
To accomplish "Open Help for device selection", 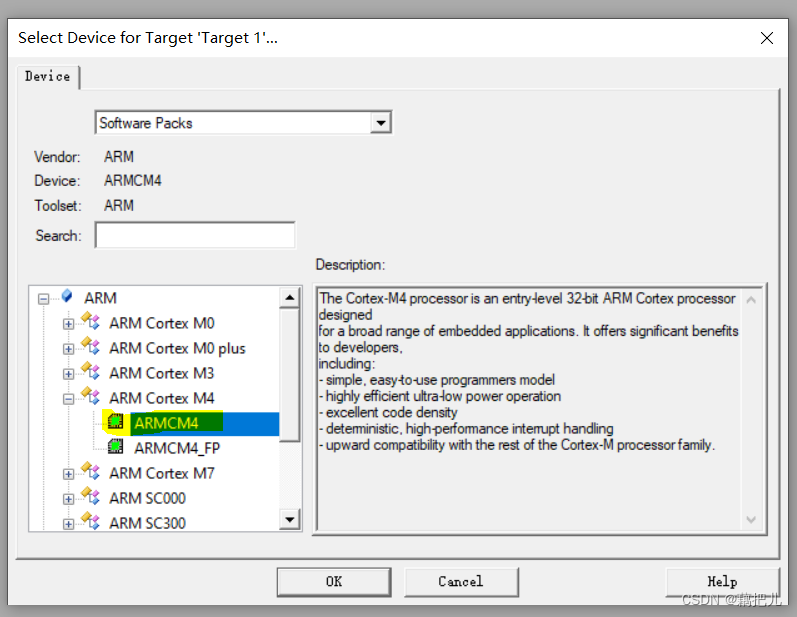I will coord(722,581).
